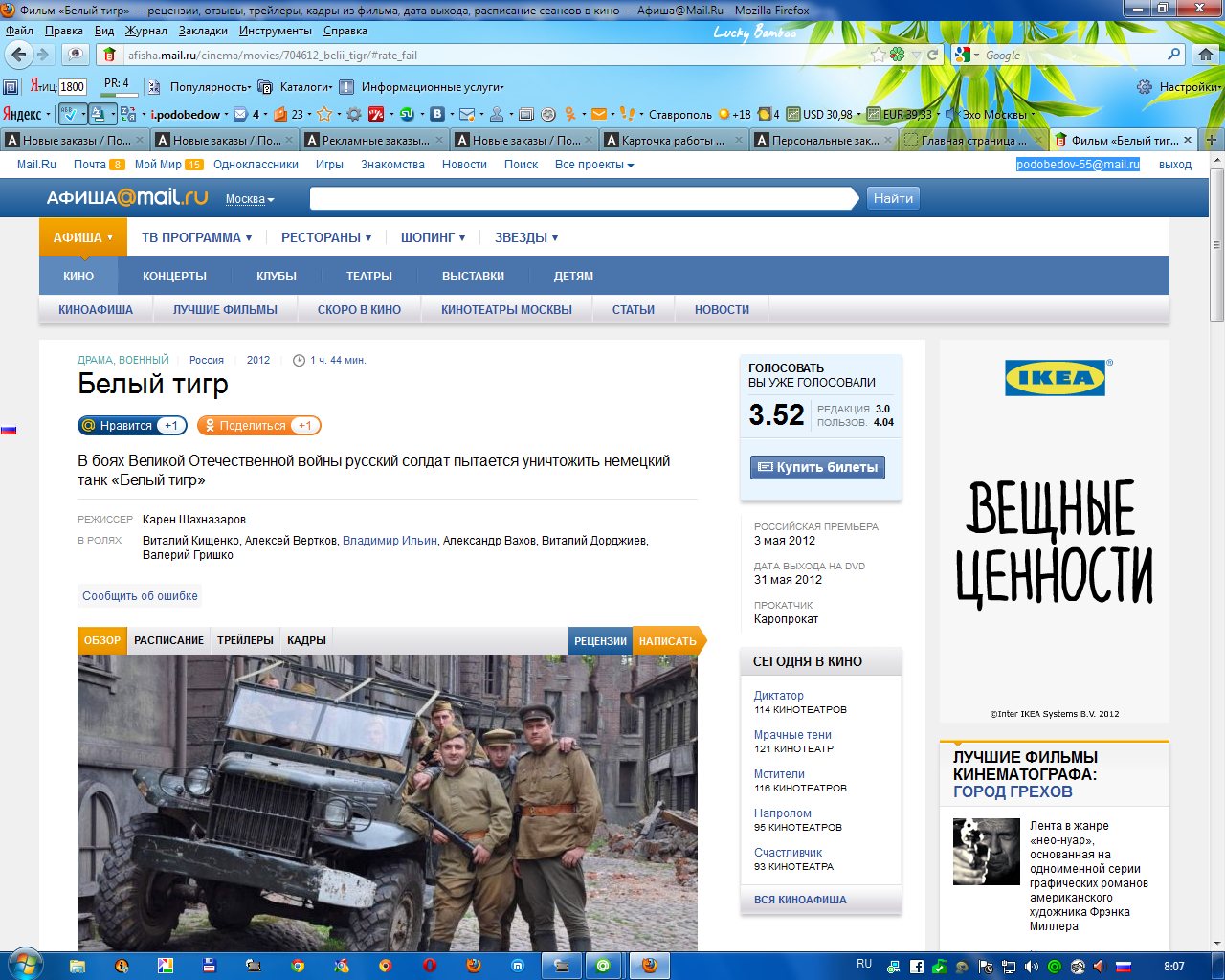Image resolution: width=1225 pixels, height=980 pixels.
Task: Open the Журнал menu in Firefox
Action: [146, 31]
